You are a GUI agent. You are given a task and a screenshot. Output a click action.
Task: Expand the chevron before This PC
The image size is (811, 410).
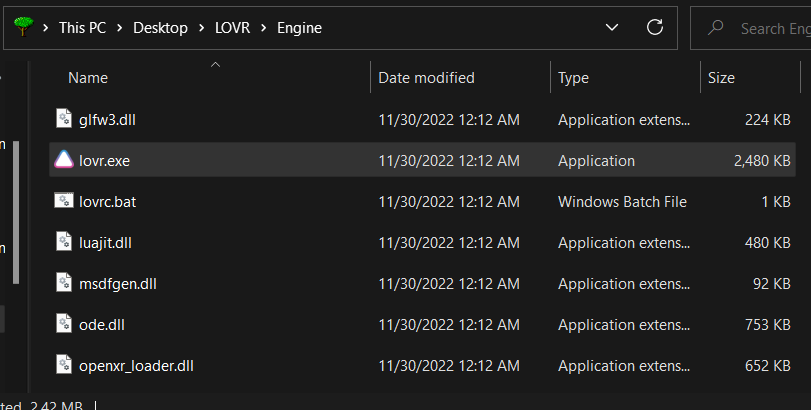tap(46, 28)
